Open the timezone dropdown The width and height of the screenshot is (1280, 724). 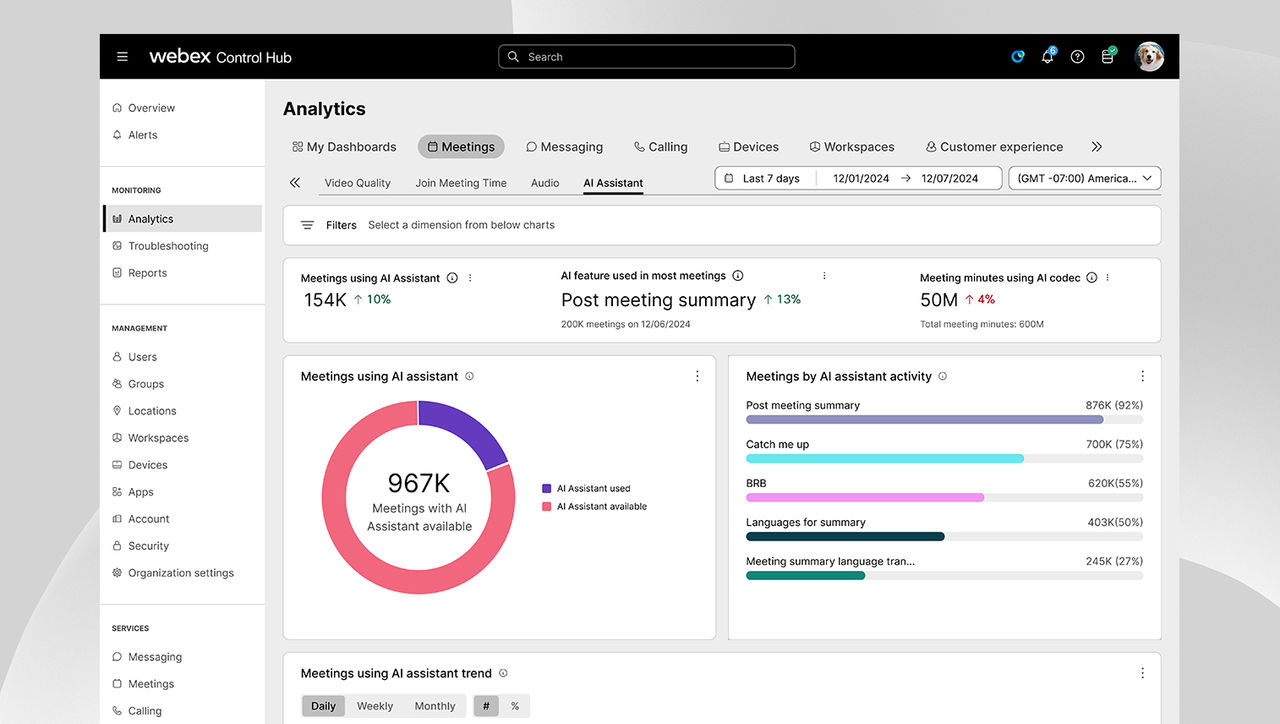coord(1084,178)
